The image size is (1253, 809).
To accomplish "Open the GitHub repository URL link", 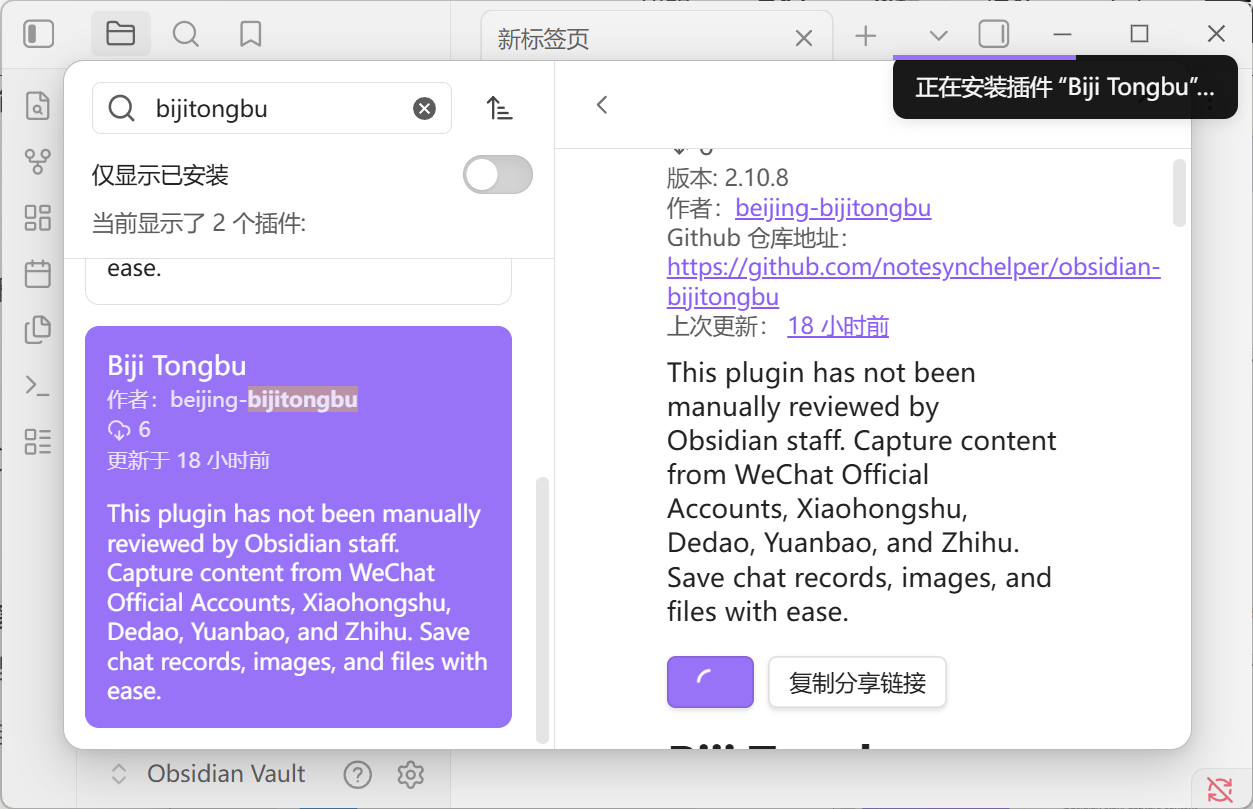I will (x=914, y=282).
